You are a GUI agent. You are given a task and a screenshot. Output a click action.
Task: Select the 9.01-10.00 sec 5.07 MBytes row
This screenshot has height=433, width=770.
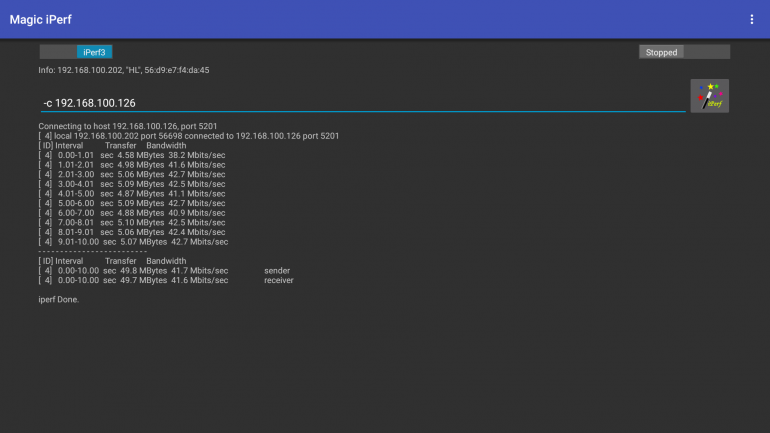click(133, 242)
